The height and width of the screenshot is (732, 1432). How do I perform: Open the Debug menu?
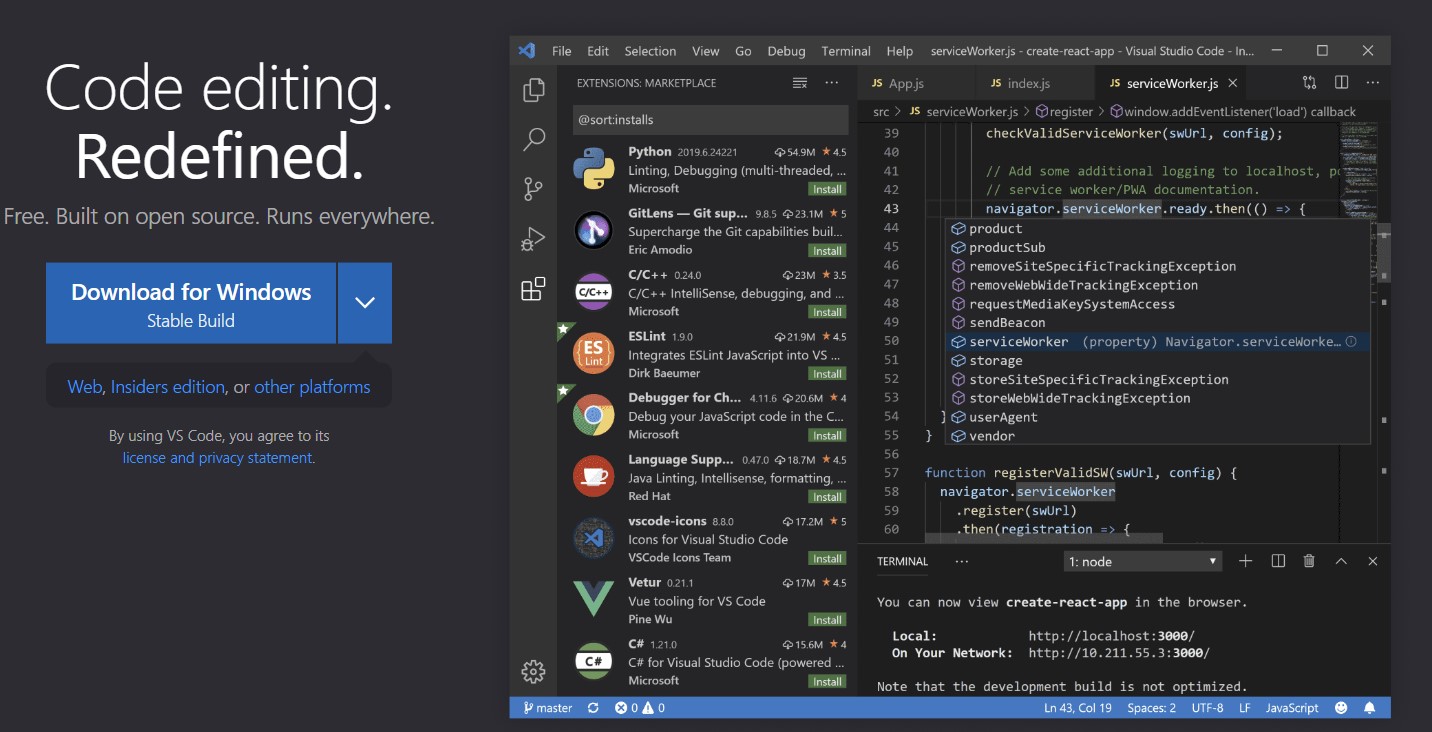[786, 51]
